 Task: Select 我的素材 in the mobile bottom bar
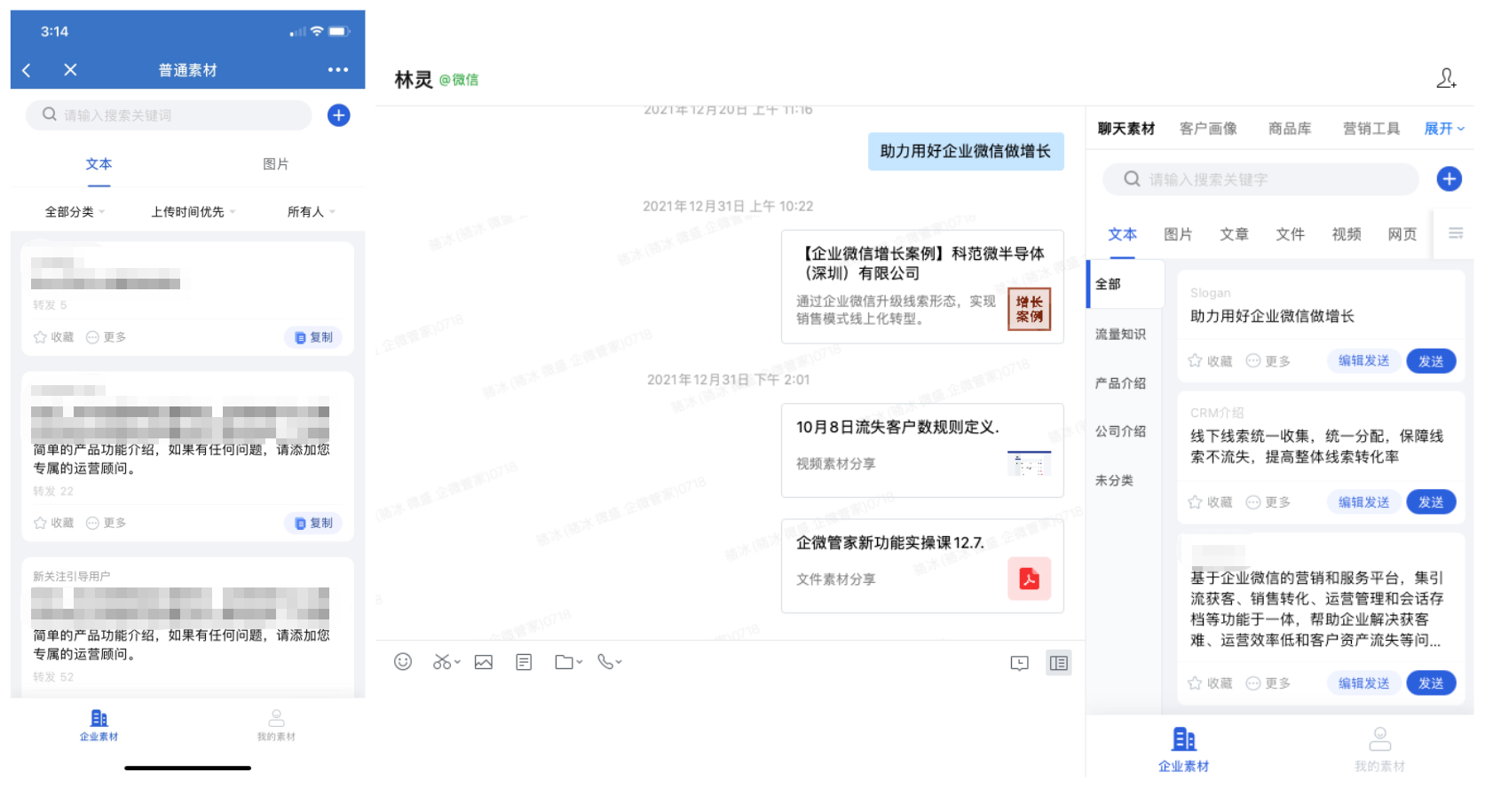(276, 725)
